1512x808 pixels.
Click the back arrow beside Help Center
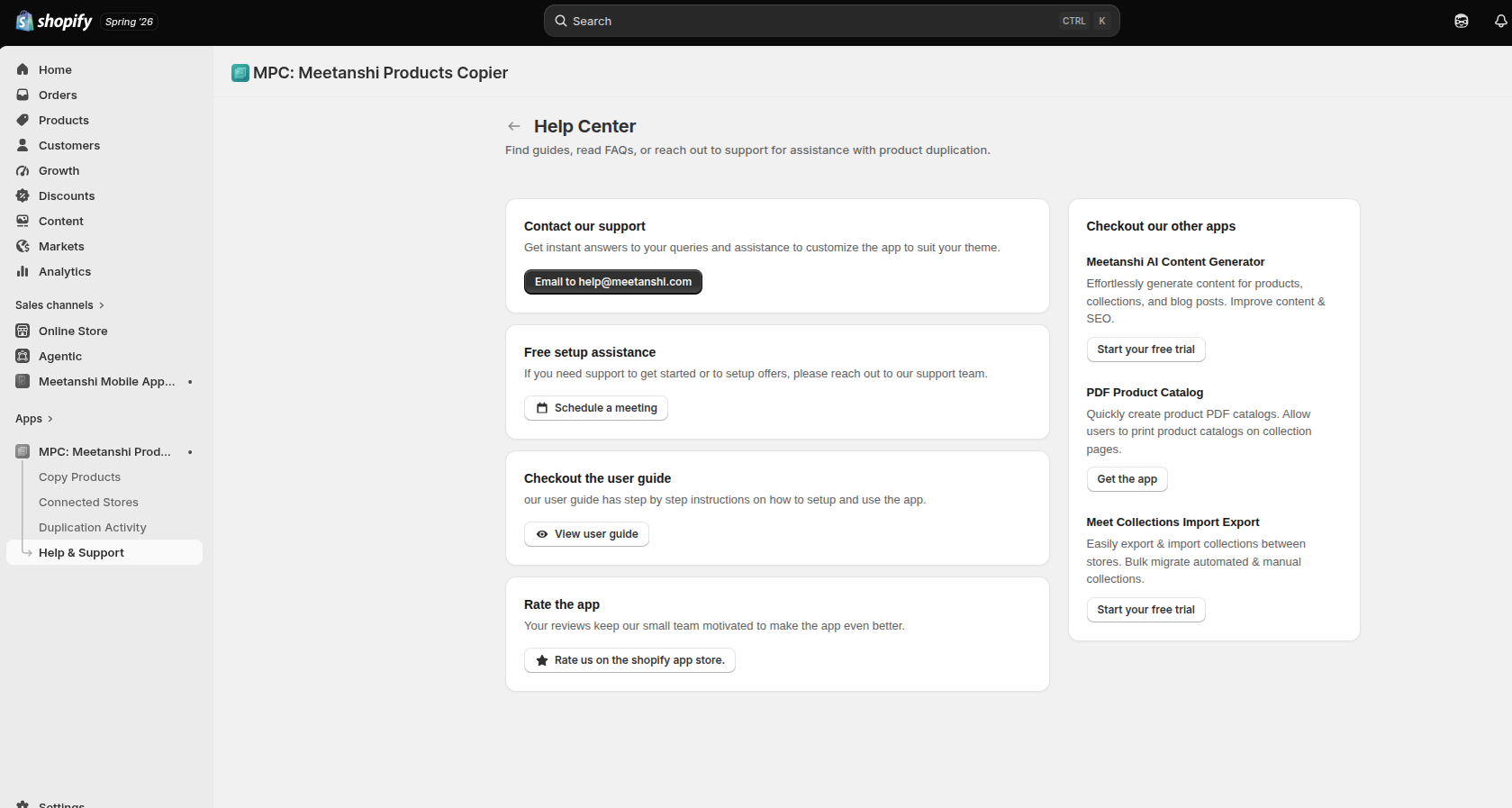tap(514, 126)
